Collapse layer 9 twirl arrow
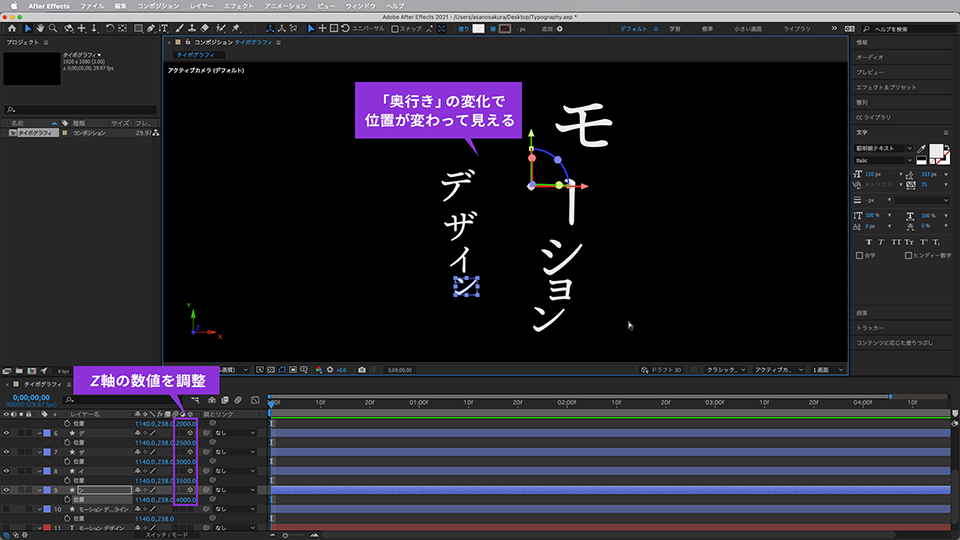This screenshot has height=540, width=960. pyautogui.click(x=39, y=490)
